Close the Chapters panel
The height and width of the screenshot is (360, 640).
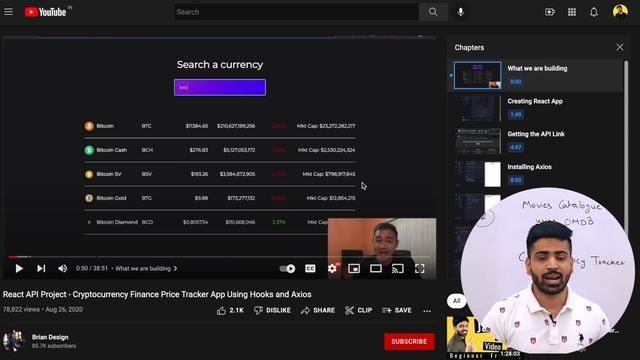pyautogui.click(x=620, y=47)
